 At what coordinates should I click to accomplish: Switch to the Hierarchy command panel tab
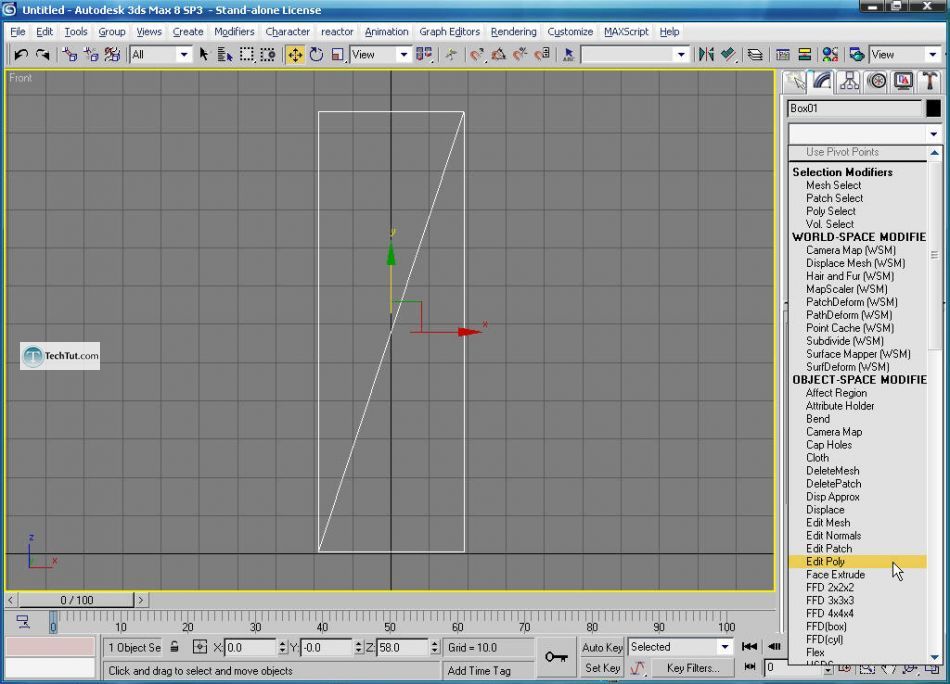[849, 82]
